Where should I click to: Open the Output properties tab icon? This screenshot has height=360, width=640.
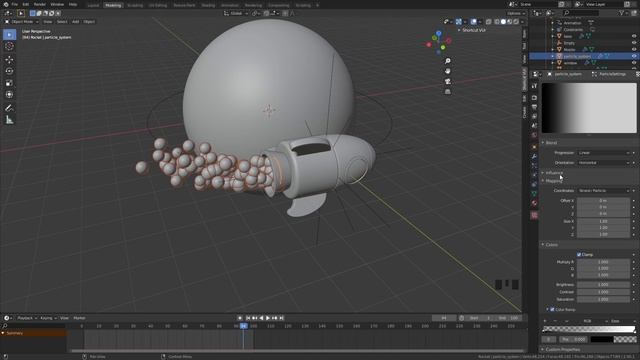(534, 107)
